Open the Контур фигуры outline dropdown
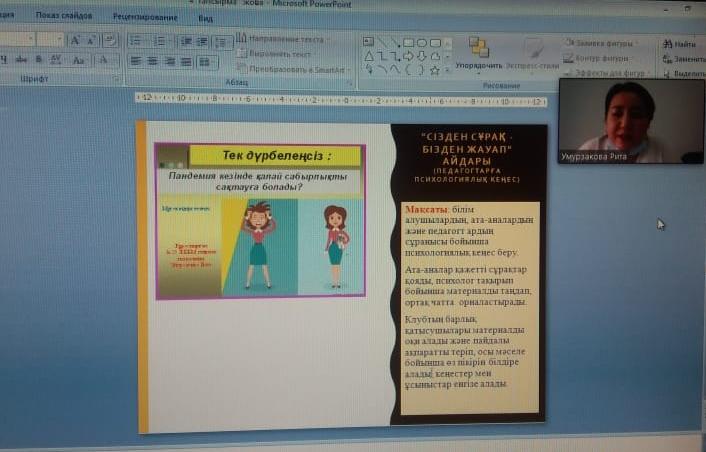This screenshot has width=706, height=452. point(597,58)
